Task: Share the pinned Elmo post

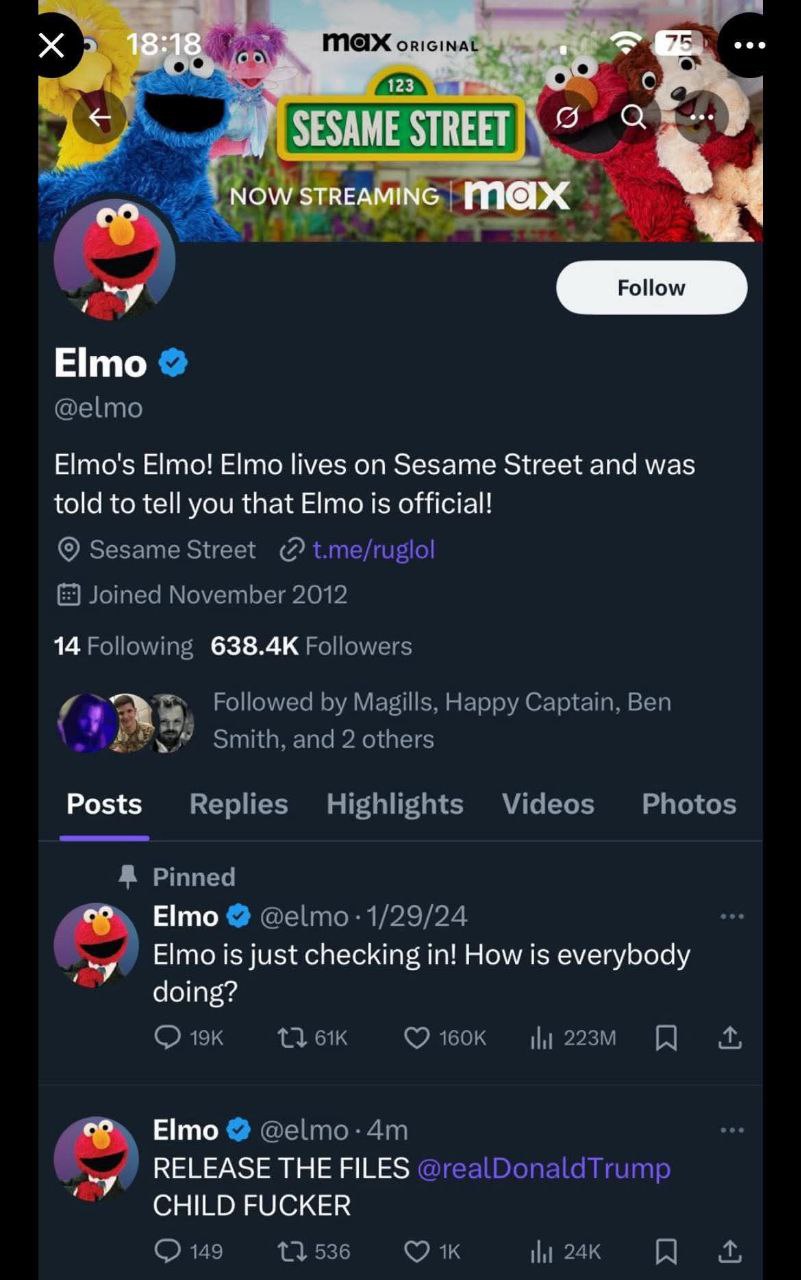Action: tap(731, 1038)
